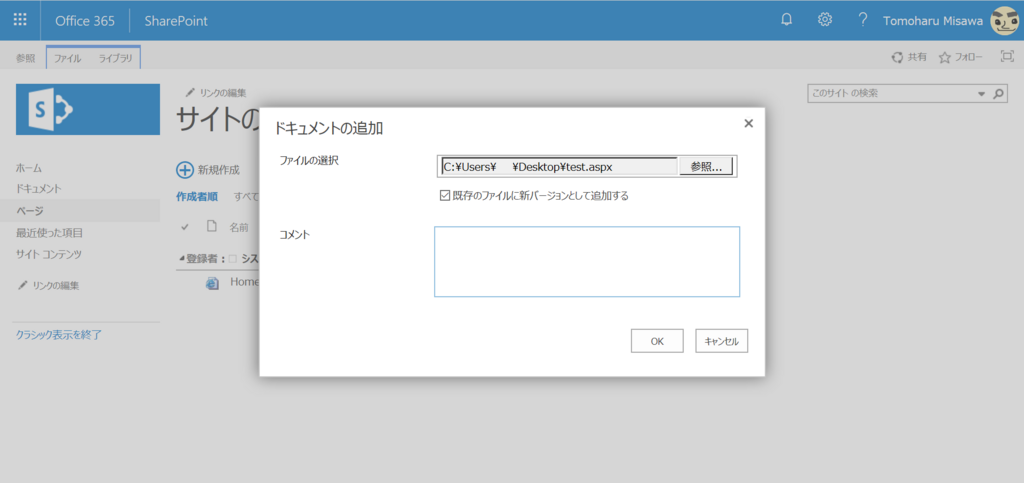1024x483 pixels.
Task: Click the このサイトの検索 search box
Action: [x=891, y=94]
